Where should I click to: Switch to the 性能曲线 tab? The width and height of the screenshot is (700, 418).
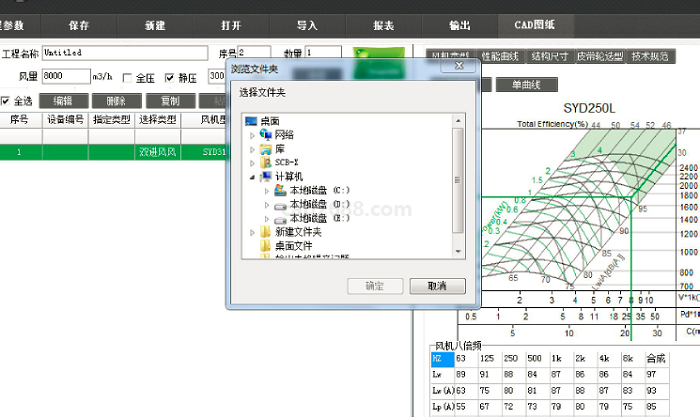[502, 56]
